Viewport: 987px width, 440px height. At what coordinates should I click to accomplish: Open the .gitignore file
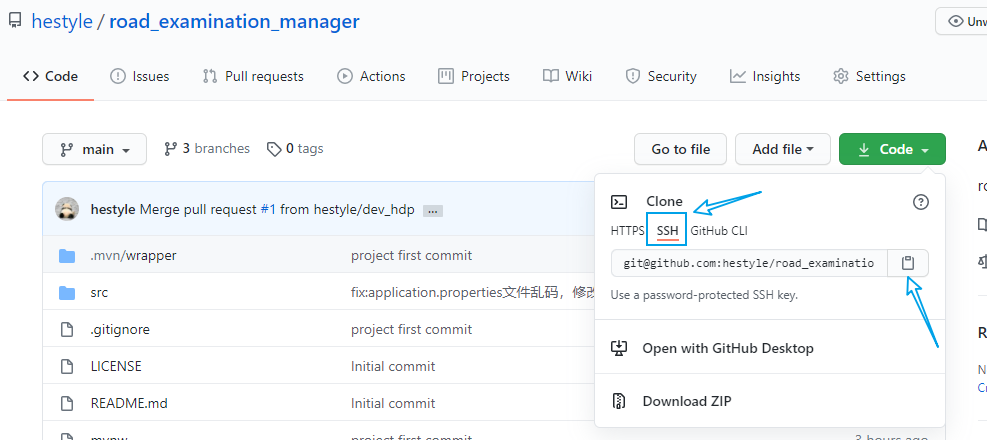click(120, 329)
